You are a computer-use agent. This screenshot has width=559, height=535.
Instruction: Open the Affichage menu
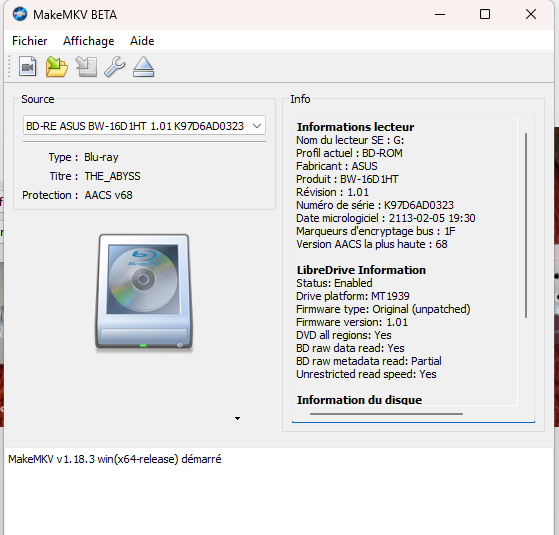[x=89, y=41]
